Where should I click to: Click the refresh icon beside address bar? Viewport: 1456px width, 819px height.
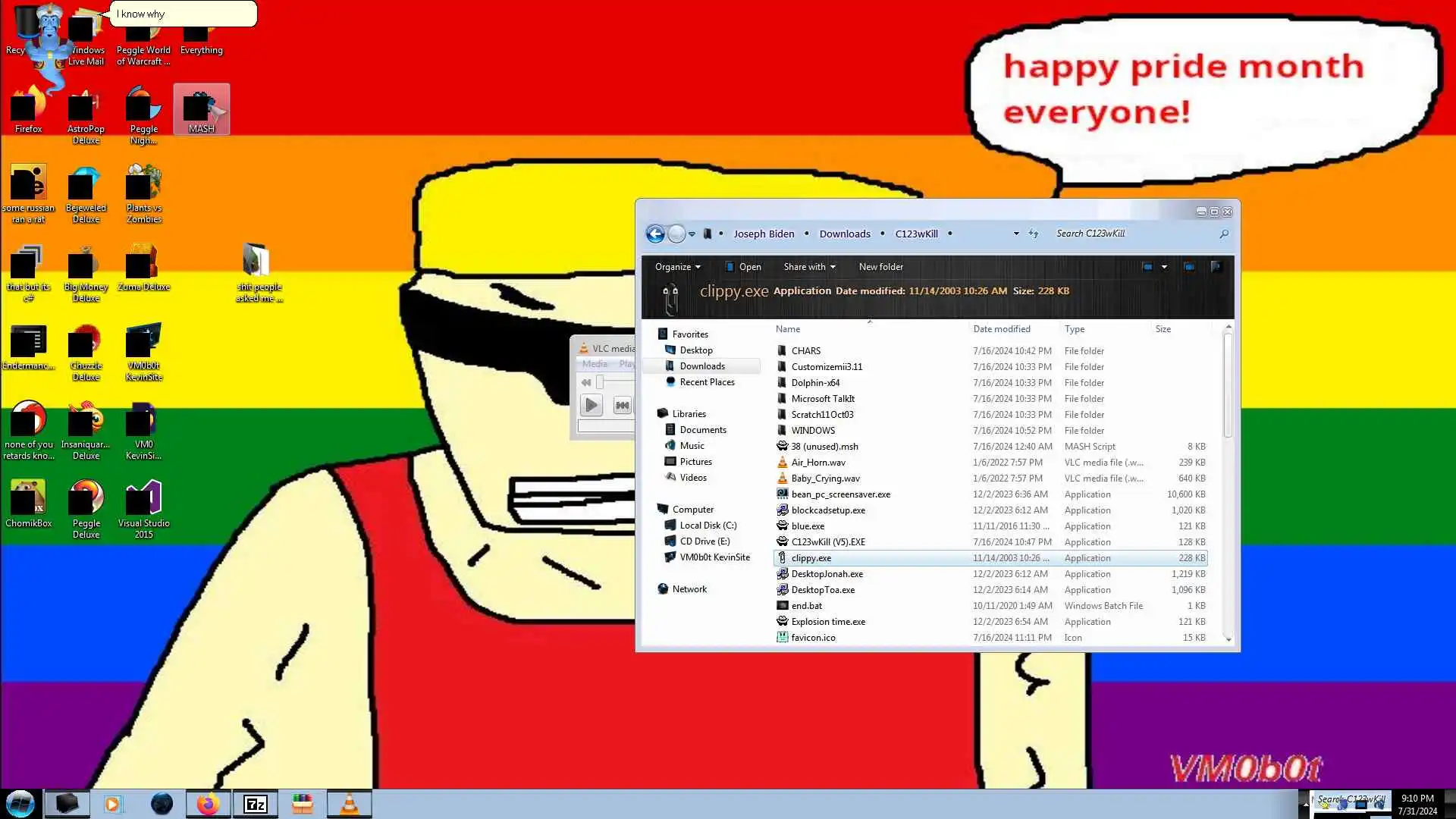click(x=1033, y=234)
